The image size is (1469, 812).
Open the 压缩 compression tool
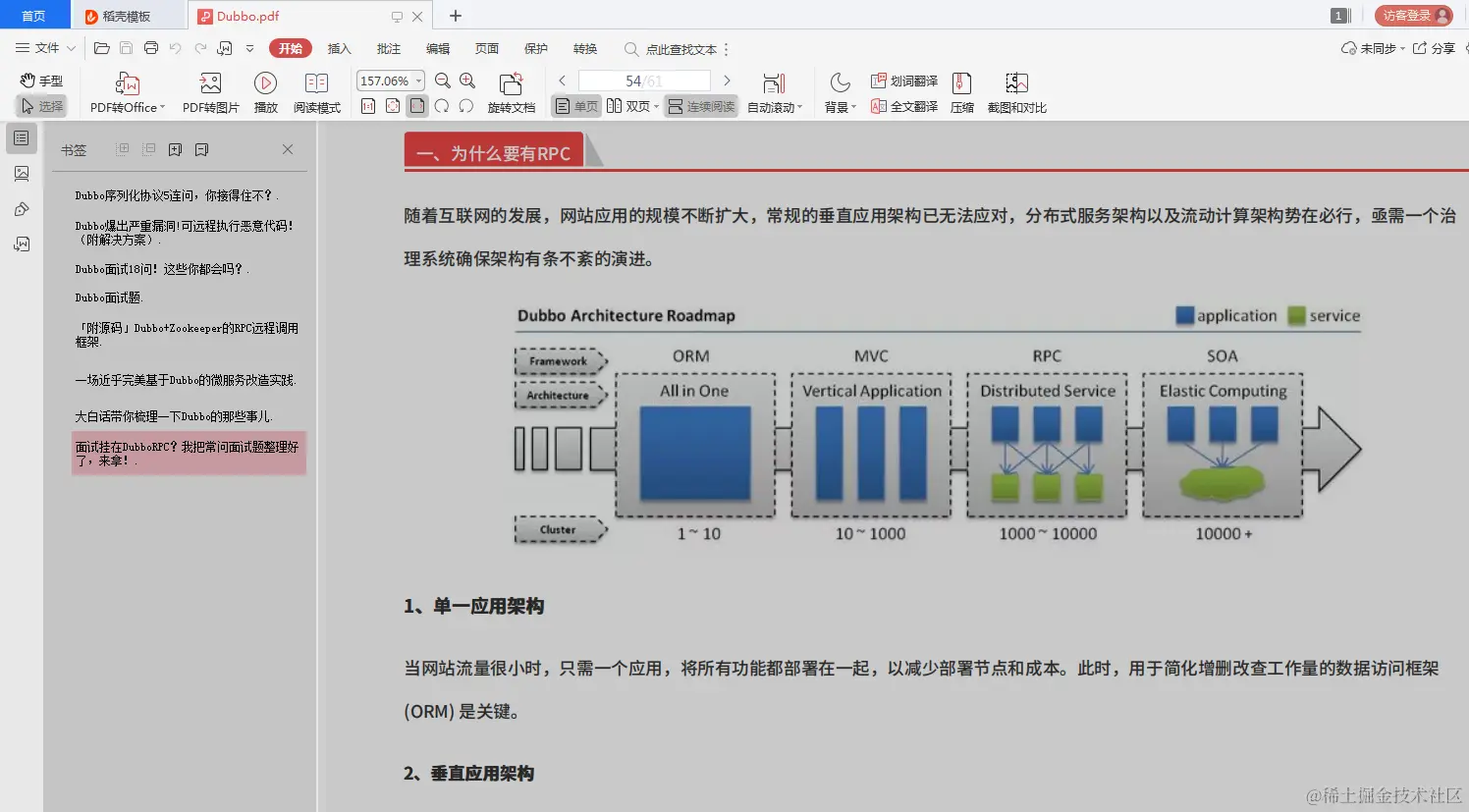click(961, 91)
